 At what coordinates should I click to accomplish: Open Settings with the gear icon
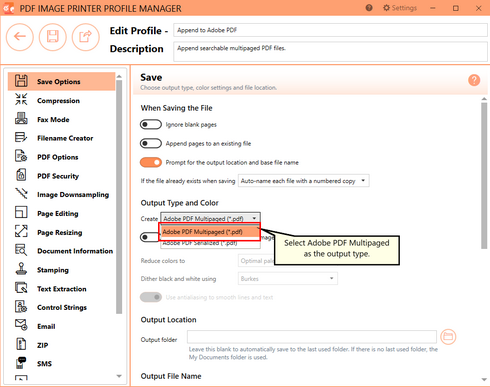coord(386,8)
